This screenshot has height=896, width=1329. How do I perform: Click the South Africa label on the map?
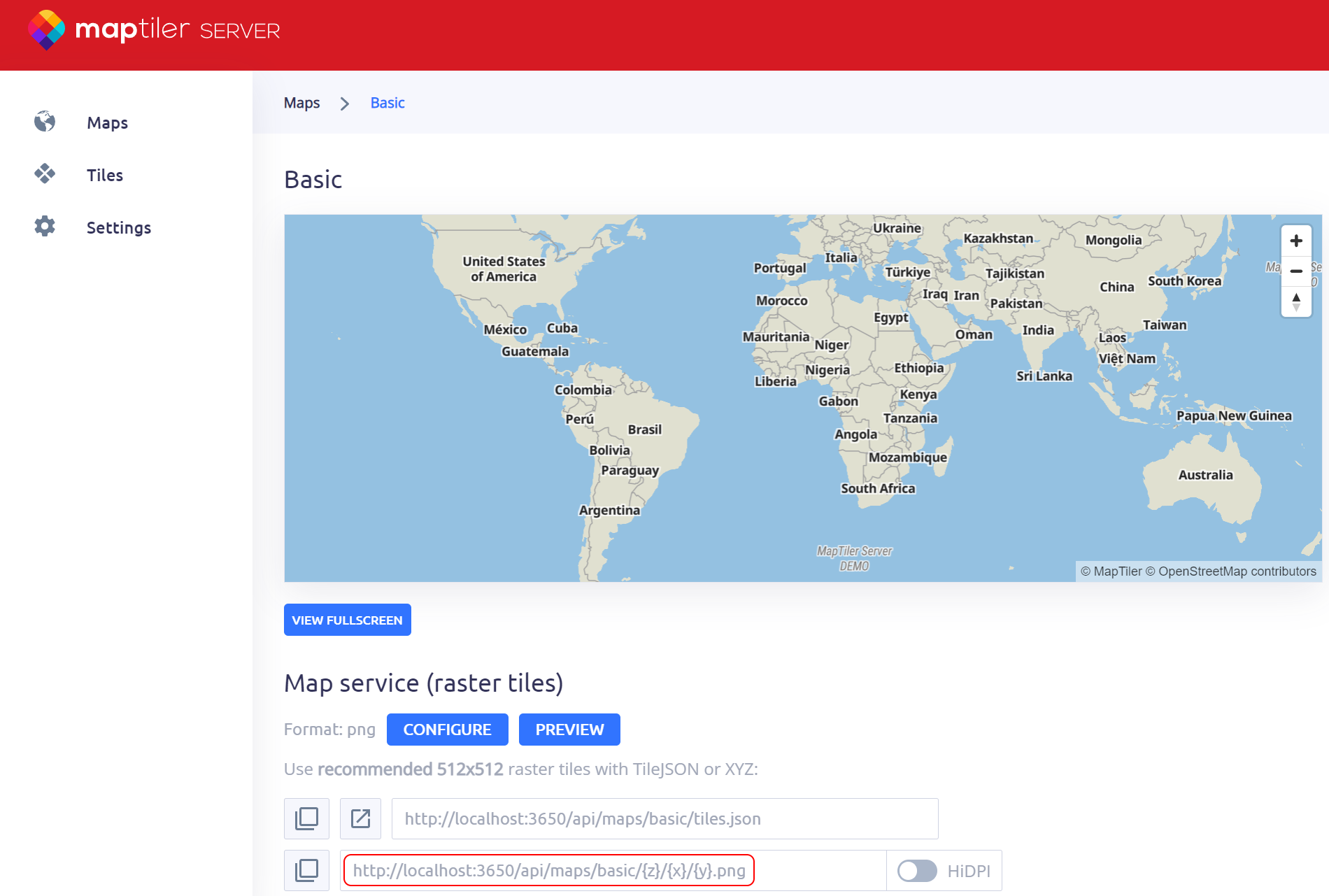(x=878, y=488)
